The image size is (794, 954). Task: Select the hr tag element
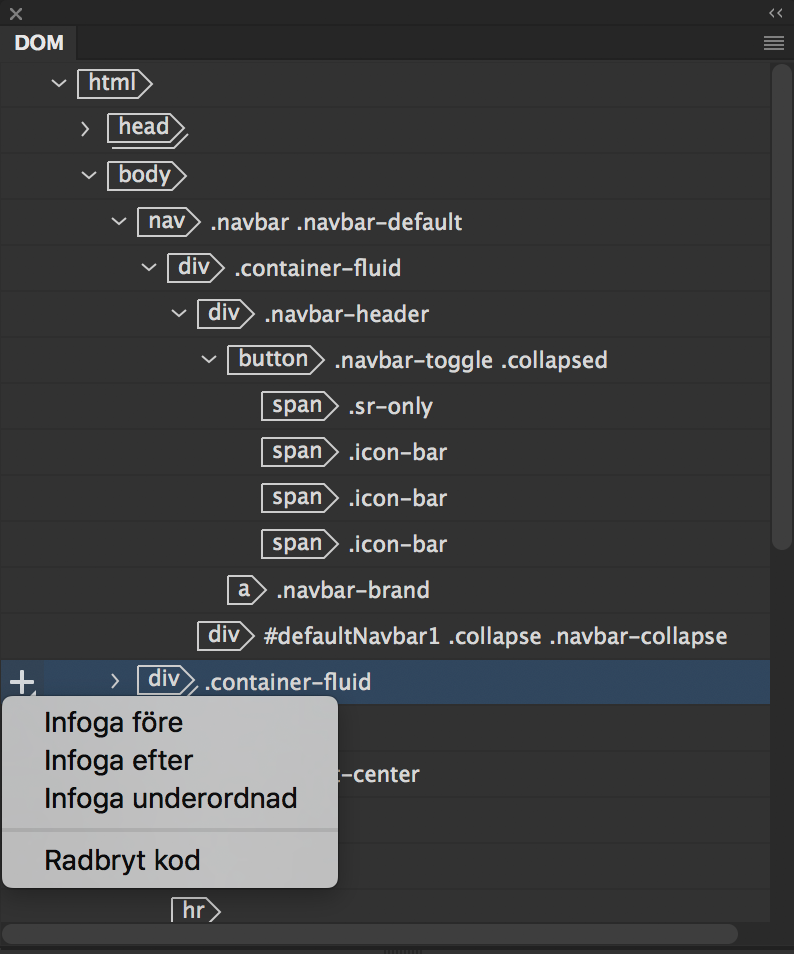pyautogui.click(x=194, y=910)
